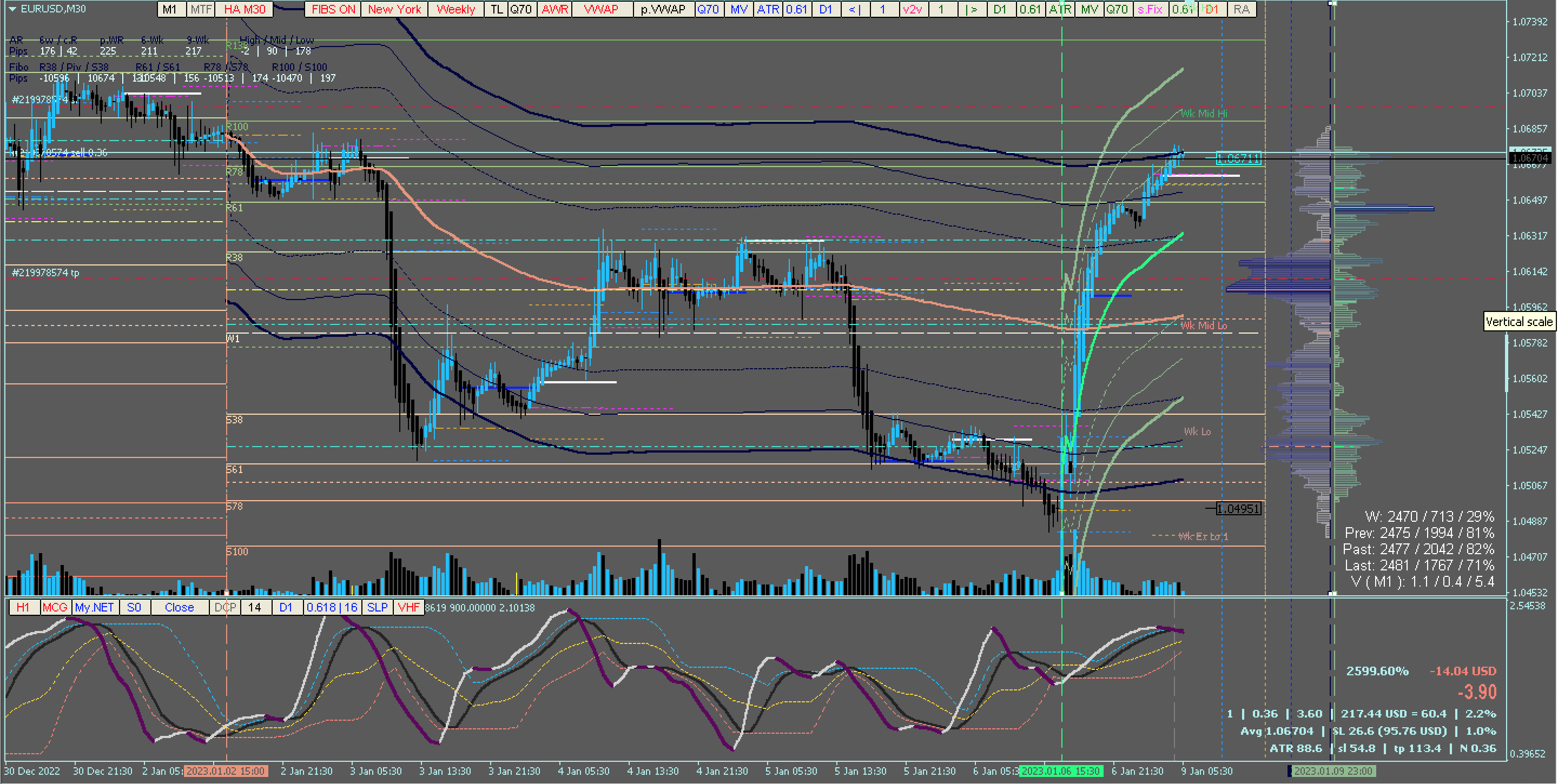Click the Close price selector button
The height and width of the screenshot is (784, 1558).
[x=179, y=608]
